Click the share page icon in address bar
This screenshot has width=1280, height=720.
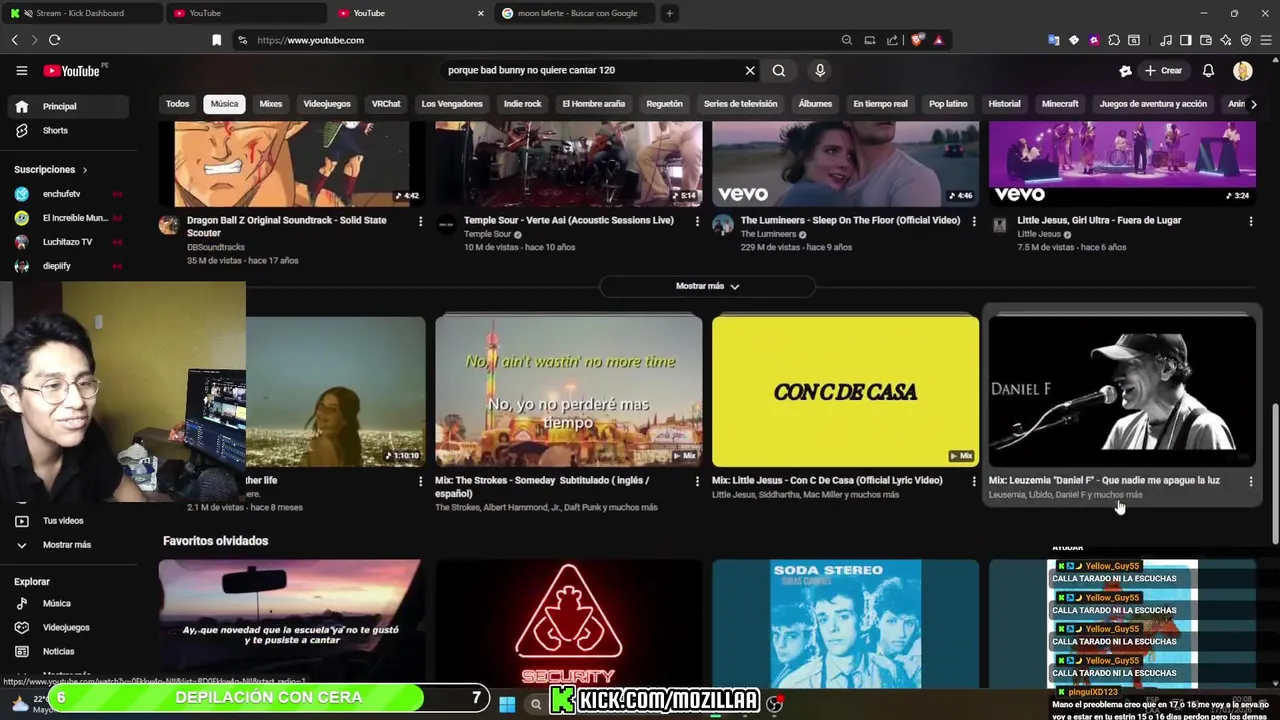click(x=892, y=40)
